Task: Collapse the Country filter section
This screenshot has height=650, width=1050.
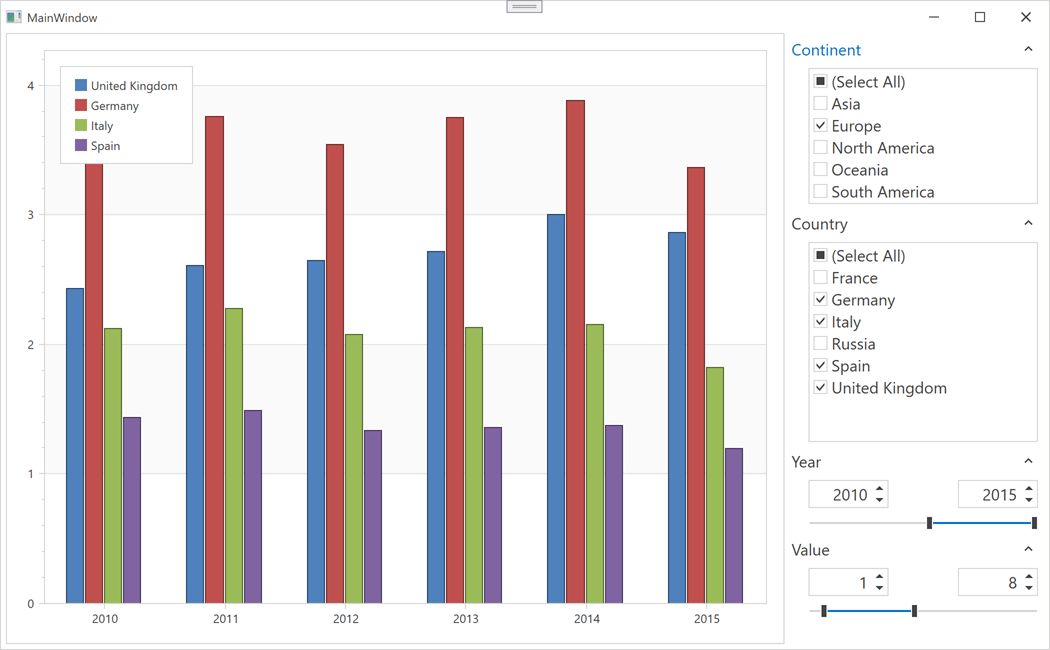Action: pos(1029,223)
